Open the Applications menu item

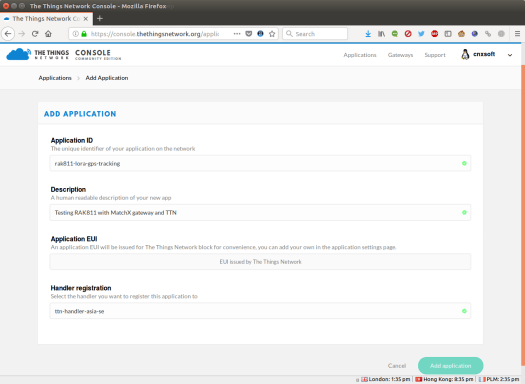click(x=360, y=55)
